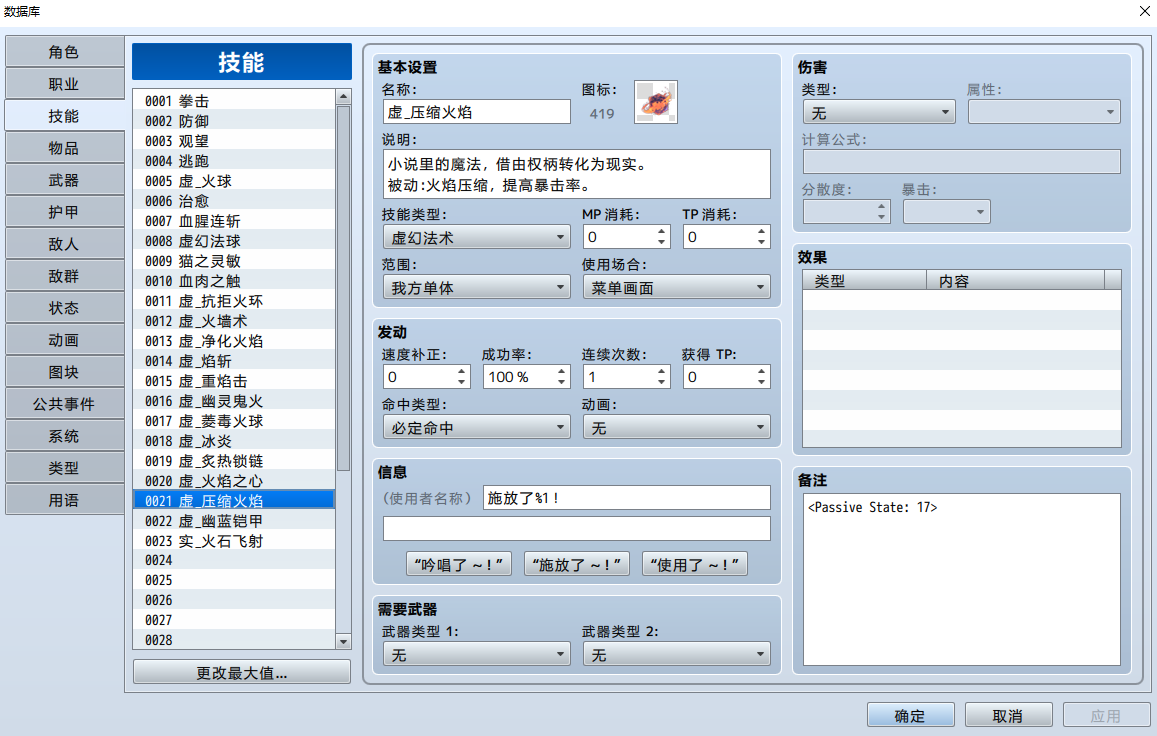Confirm changes with the 确定 button

click(x=911, y=715)
